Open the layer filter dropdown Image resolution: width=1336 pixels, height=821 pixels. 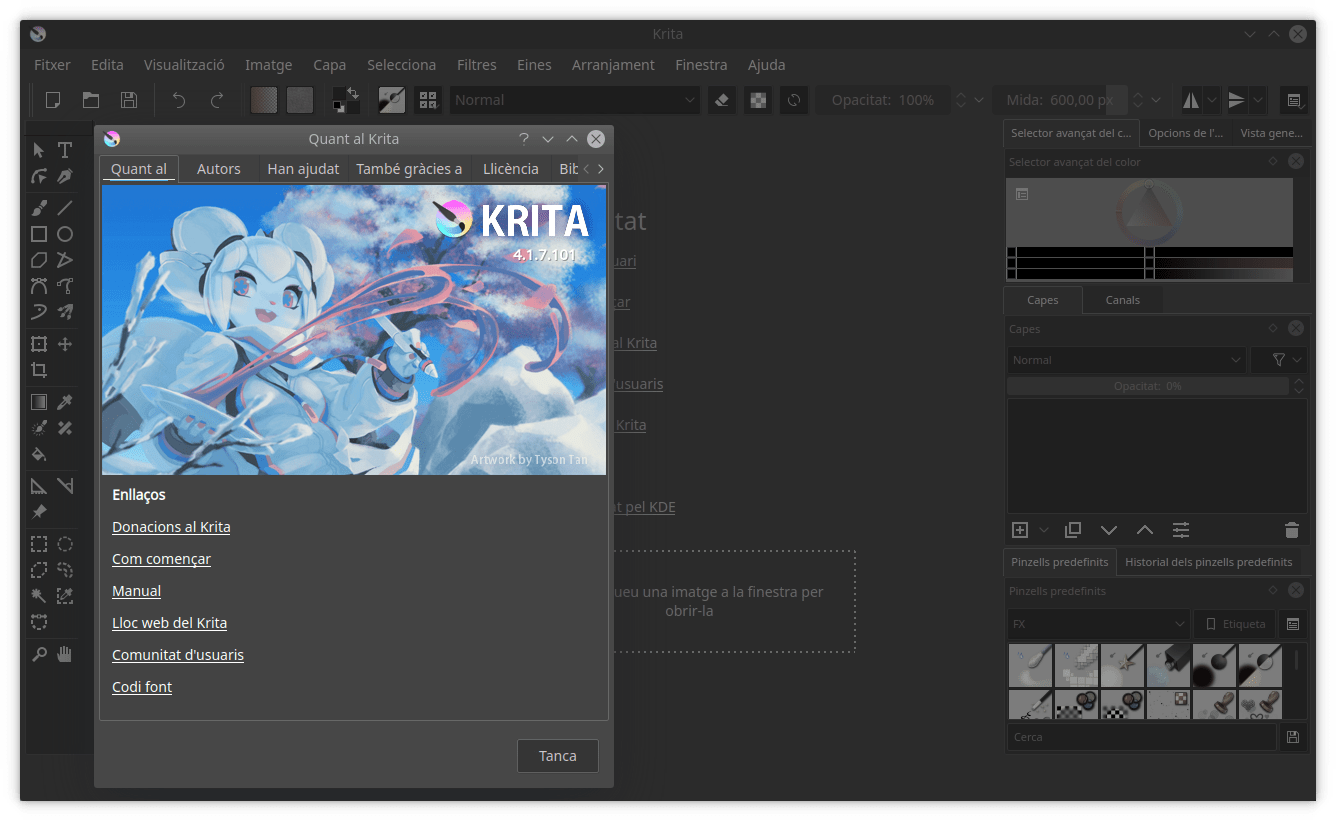tap(1279, 360)
